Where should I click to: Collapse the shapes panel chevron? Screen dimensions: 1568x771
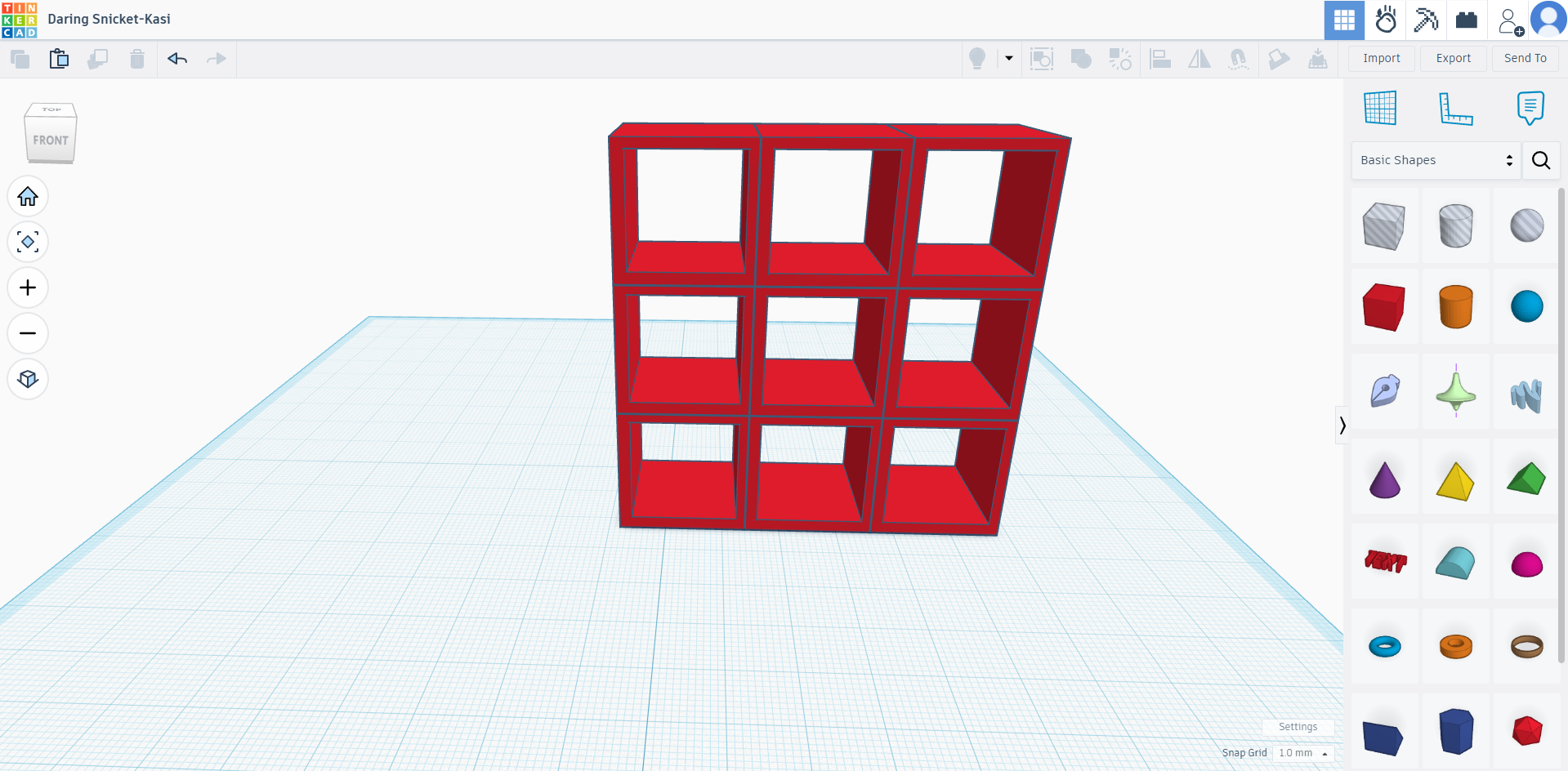(1342, 425)
